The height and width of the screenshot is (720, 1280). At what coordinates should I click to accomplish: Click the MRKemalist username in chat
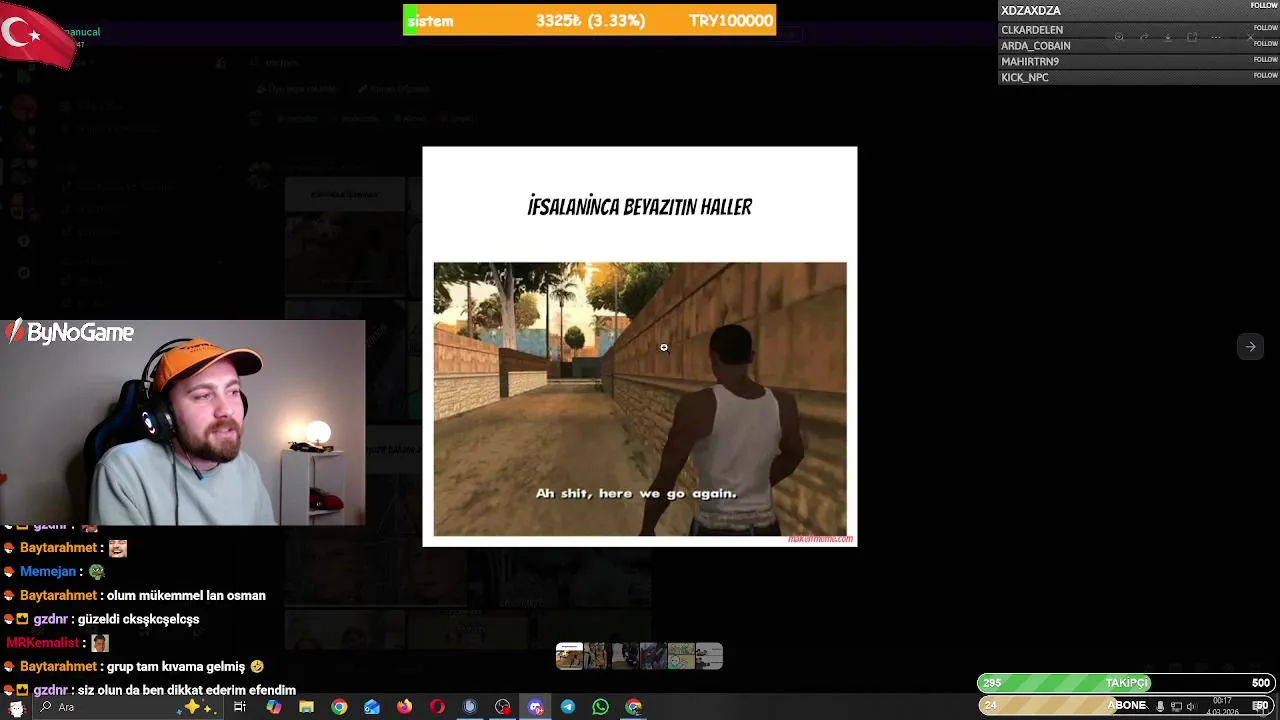click(x=44, y=643)
